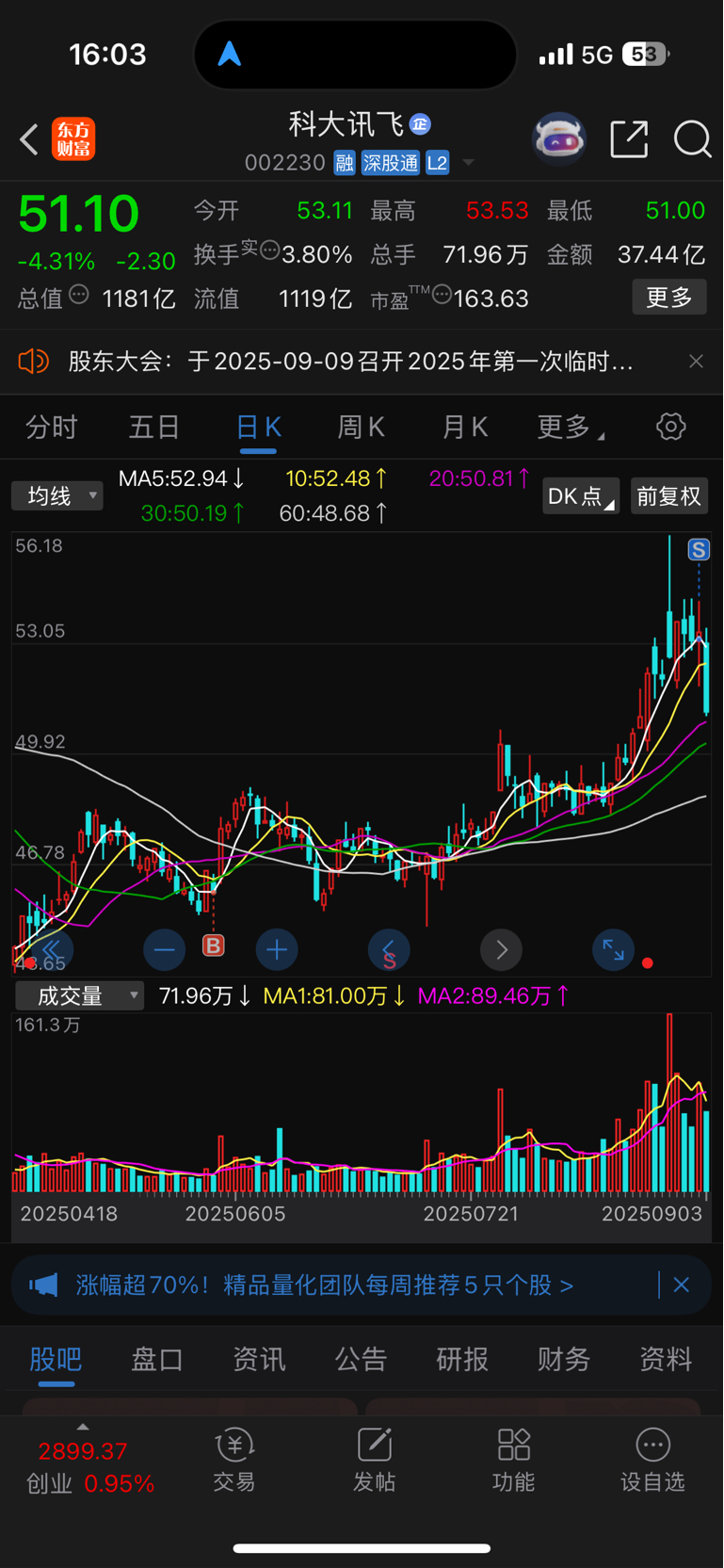Tap the current price 51.10
The height and width of the screenshot is (1568, 724).
tap(78, 214)
